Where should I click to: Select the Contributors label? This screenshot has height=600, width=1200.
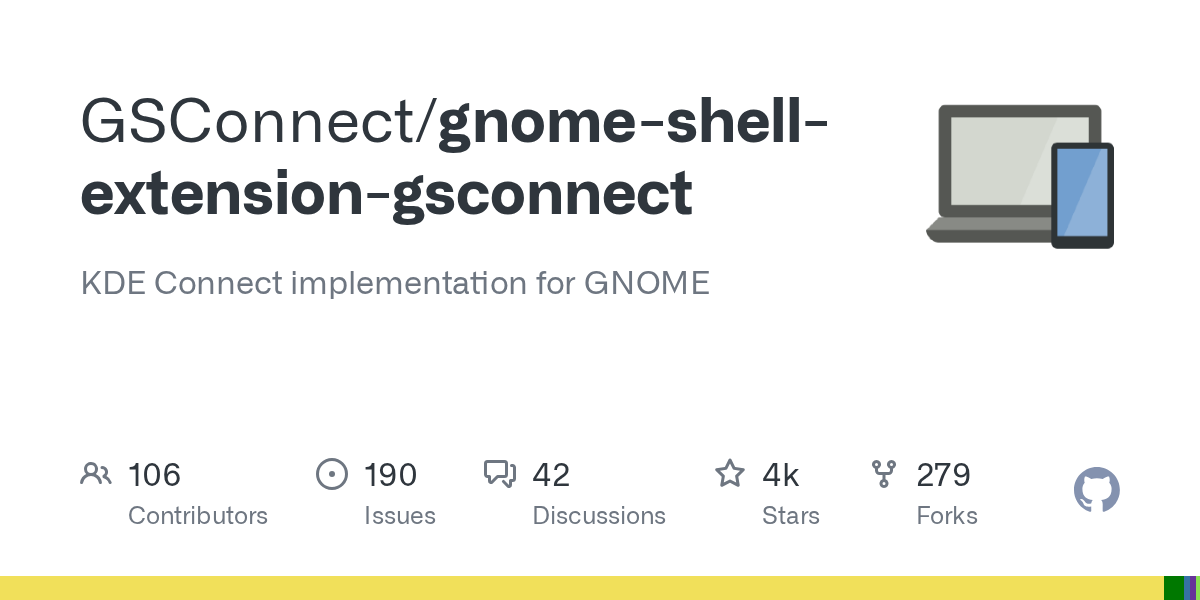(198, 516)
